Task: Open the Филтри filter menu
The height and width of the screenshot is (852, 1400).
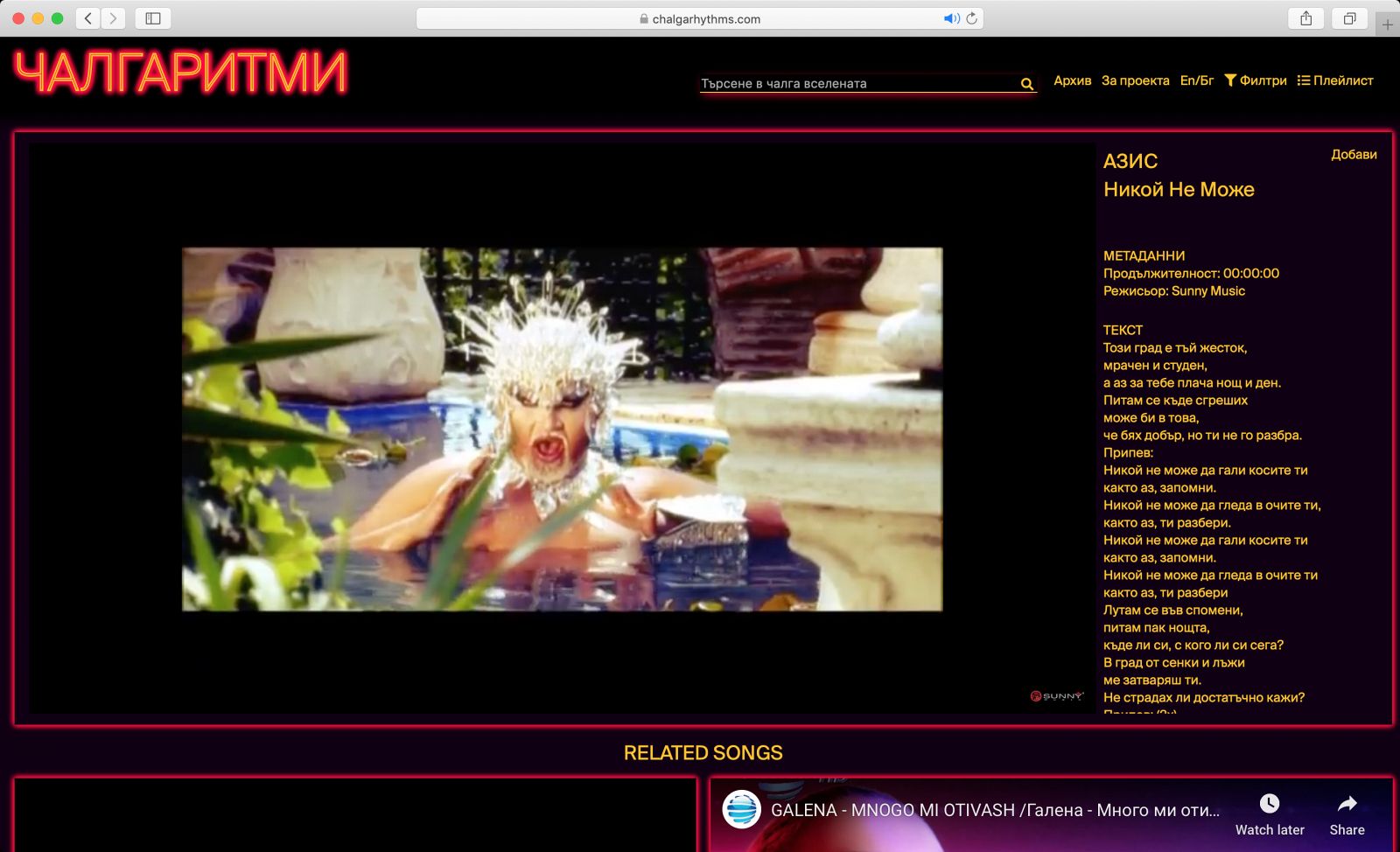Action: [1256, 80]
